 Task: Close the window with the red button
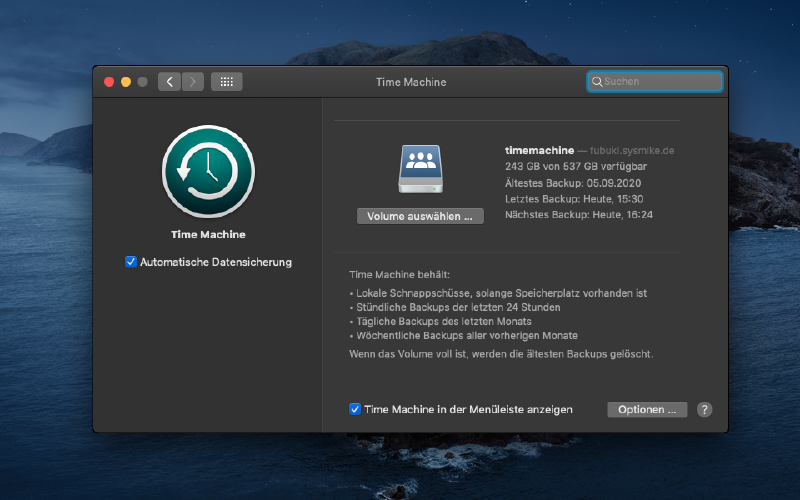coord(109,82)
